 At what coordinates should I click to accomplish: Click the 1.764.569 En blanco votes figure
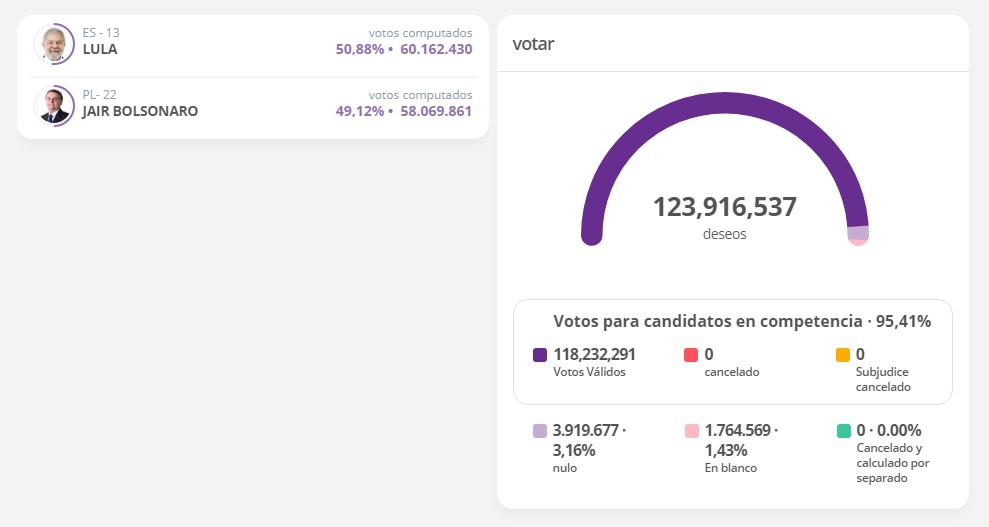click(x=738, y=430)
